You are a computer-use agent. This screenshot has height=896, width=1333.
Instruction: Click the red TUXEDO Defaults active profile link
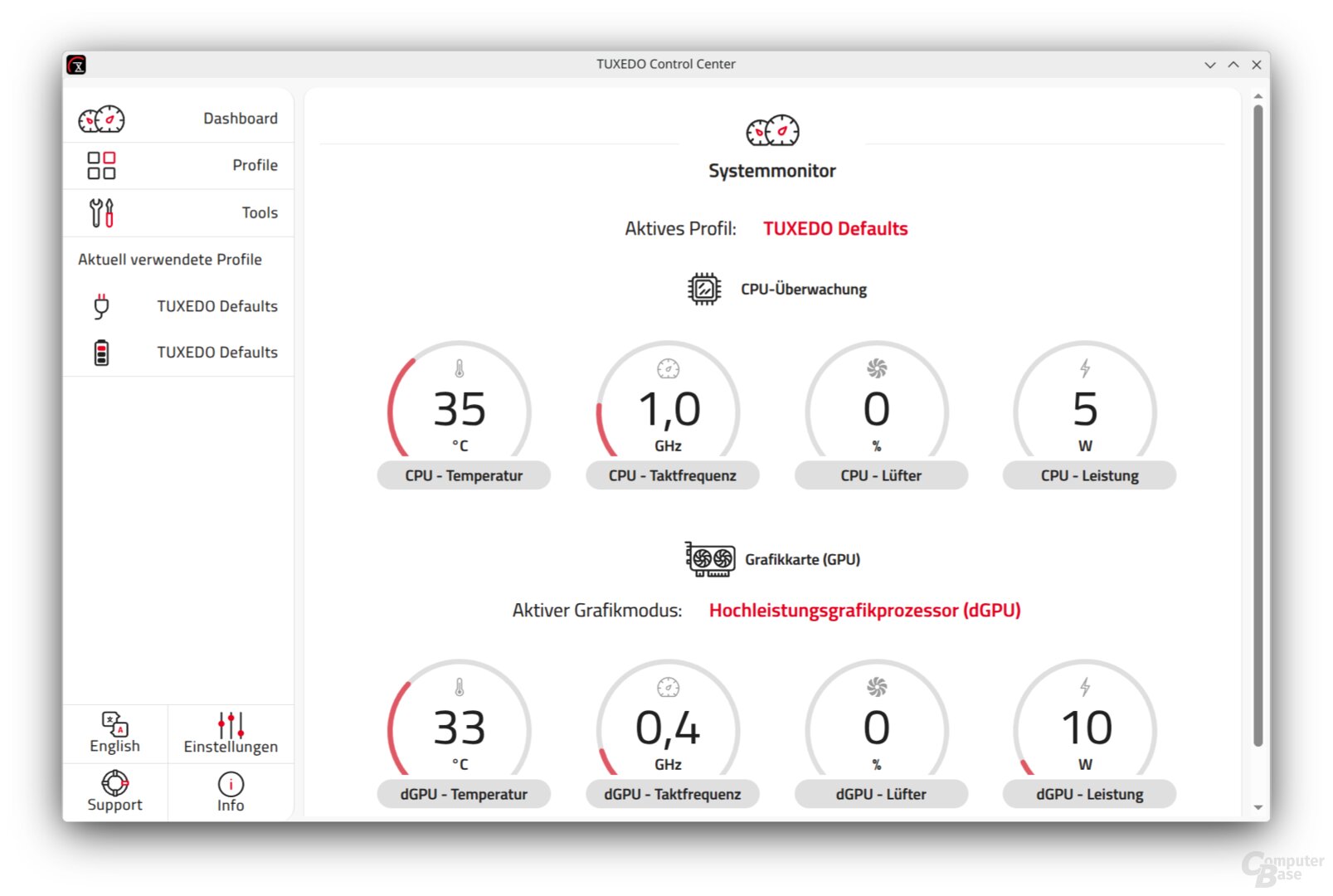click(x=835, y=229)
